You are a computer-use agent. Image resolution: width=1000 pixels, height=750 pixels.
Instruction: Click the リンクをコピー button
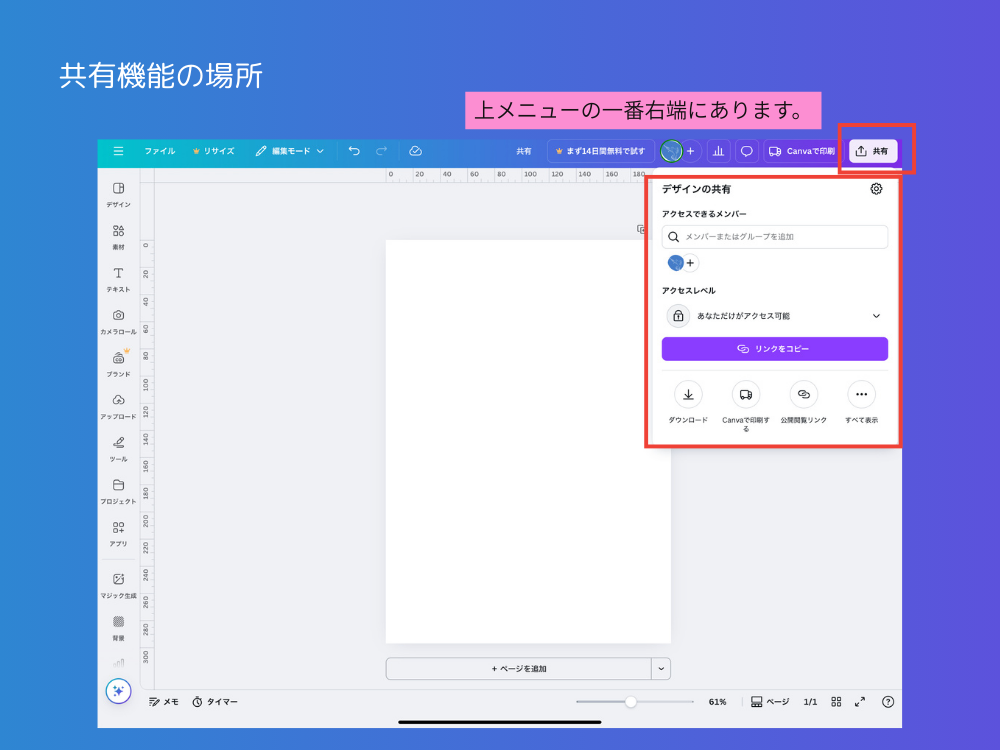pyautogui.click(x=775, y=349)
